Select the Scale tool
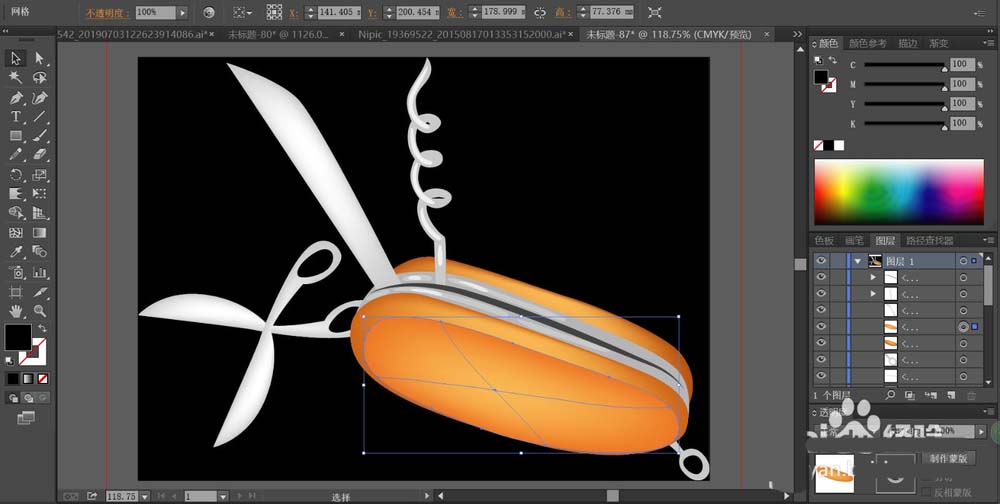This screenshot has height=504, width=1000. point(40,175)
